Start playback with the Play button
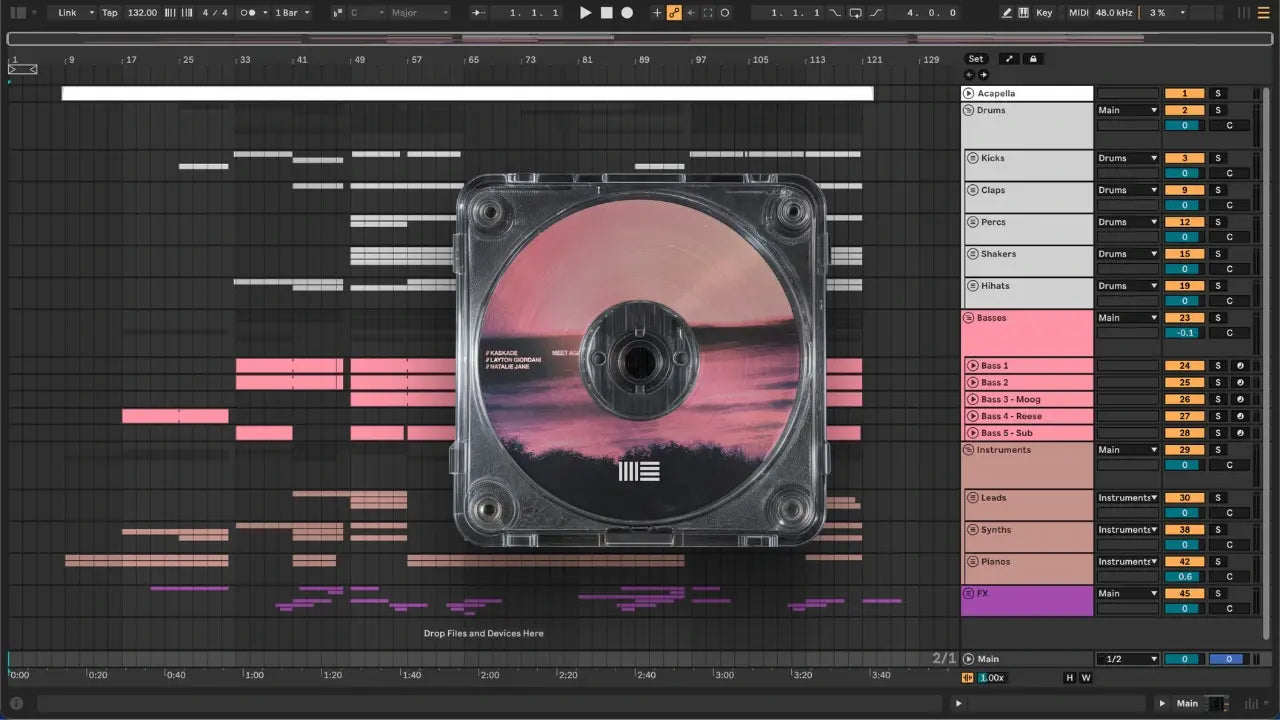 click(586, 13)
